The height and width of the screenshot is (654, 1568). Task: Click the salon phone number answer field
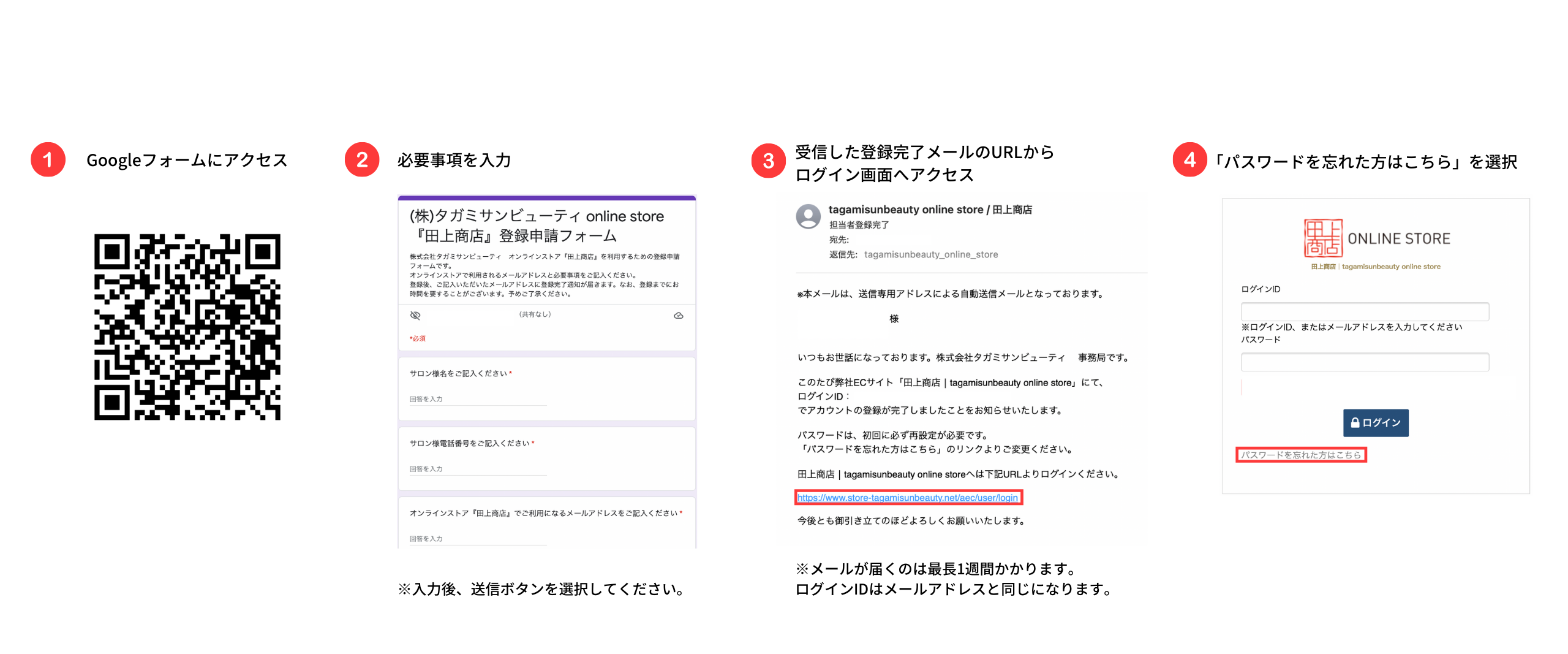click(x=478, y=469)
